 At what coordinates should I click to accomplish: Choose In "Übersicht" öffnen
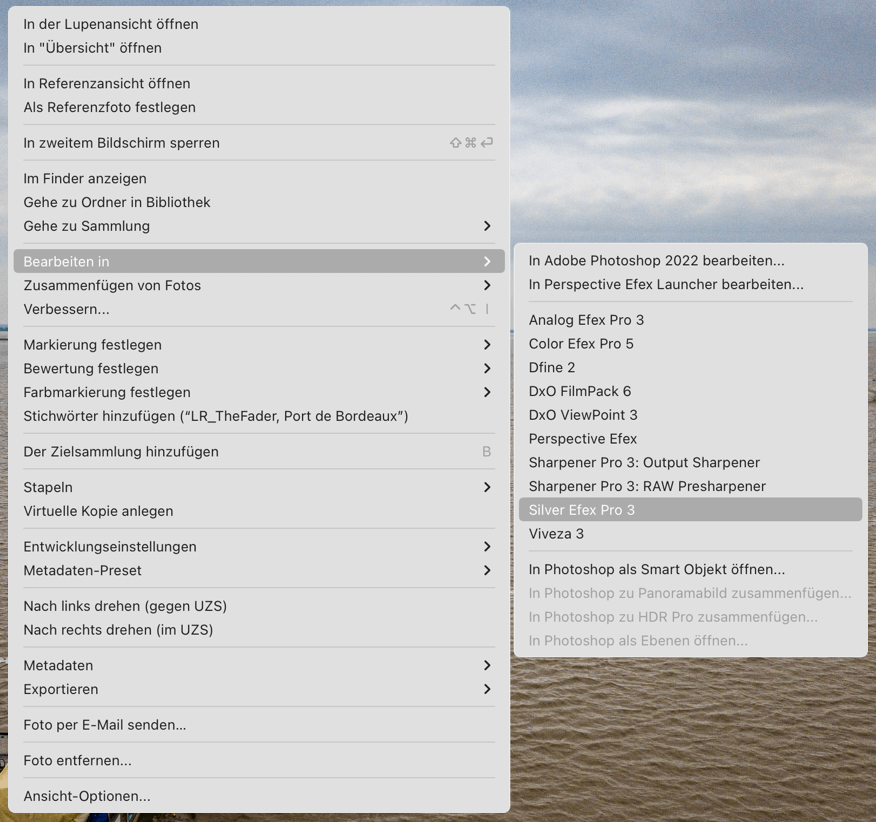tap(259, 48)
